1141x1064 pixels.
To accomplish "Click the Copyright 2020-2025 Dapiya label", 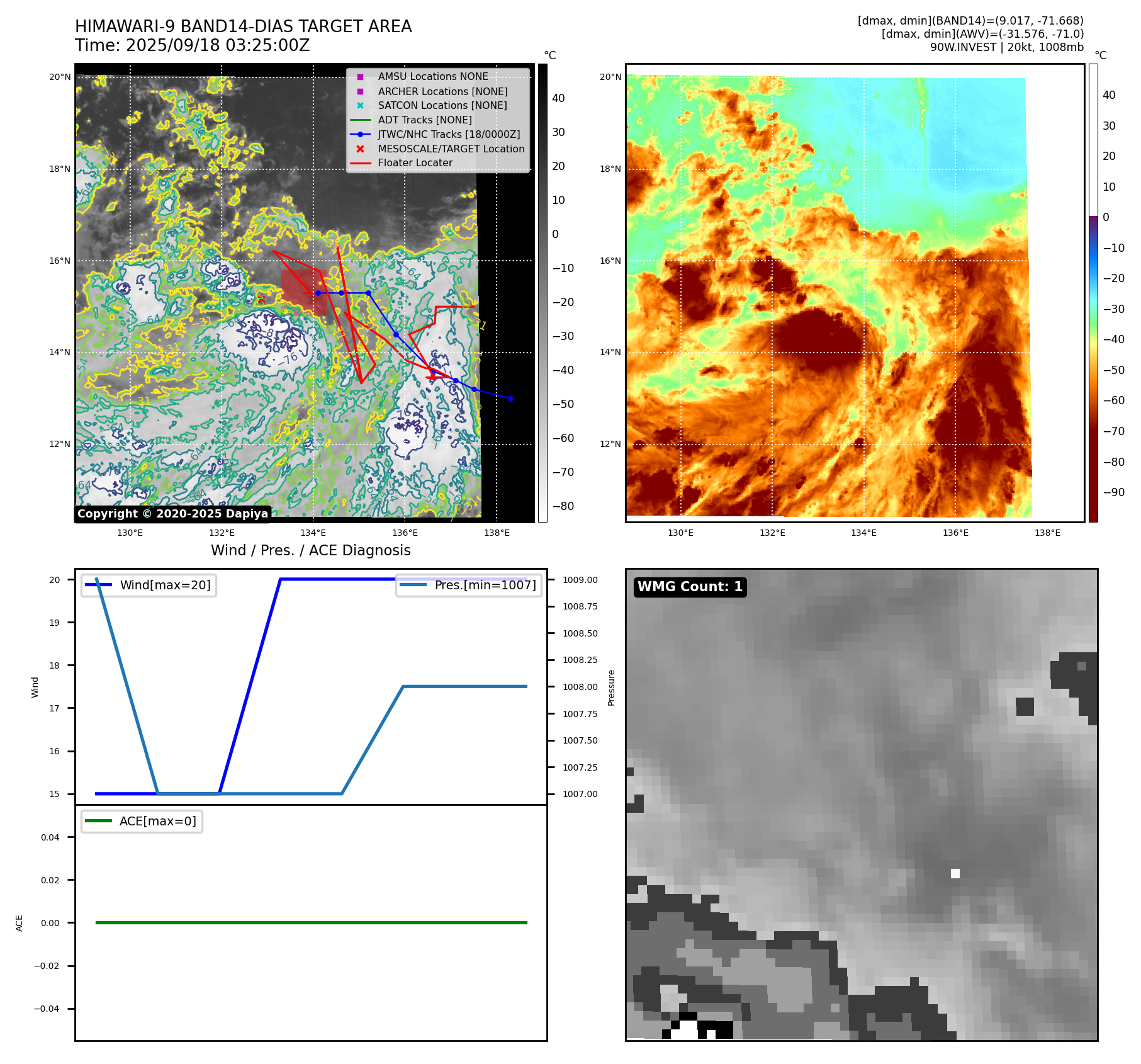I will pos(172,514).
